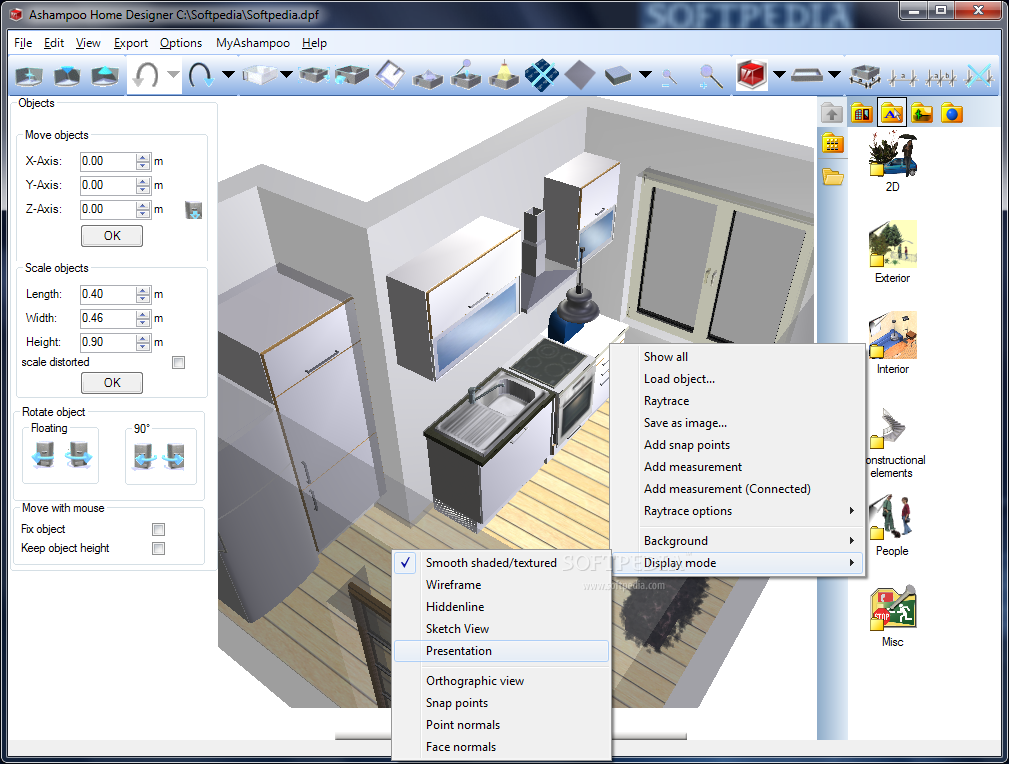
Task: Rotate object floating left icon
Action: click(43, 455)
